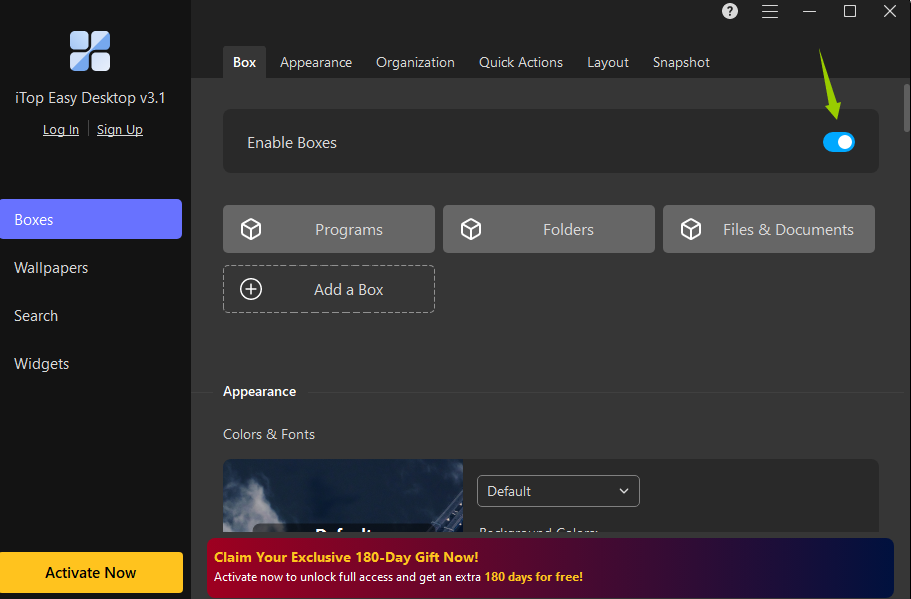Switch to the Appearance tab
Screen dimensions: 911x599
point(316,62)
